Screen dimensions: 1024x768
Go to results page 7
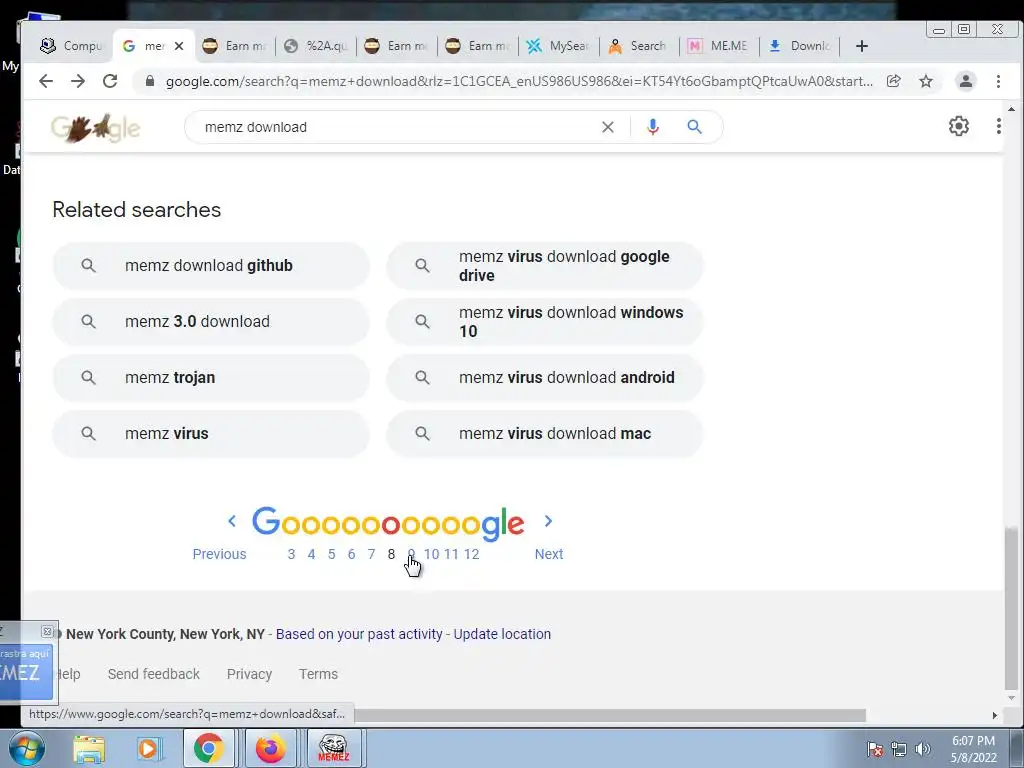tap(371, 554)
